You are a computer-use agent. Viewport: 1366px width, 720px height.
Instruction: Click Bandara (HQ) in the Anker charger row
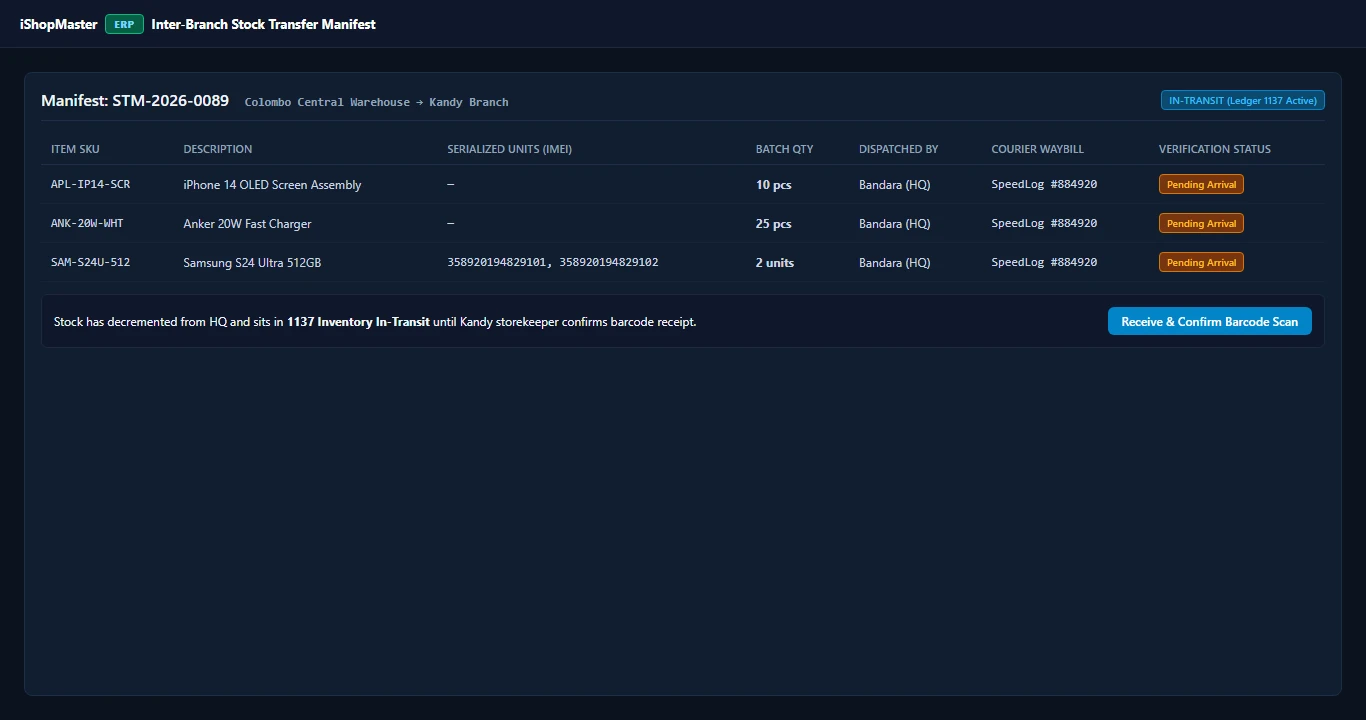tap(895, 224)
